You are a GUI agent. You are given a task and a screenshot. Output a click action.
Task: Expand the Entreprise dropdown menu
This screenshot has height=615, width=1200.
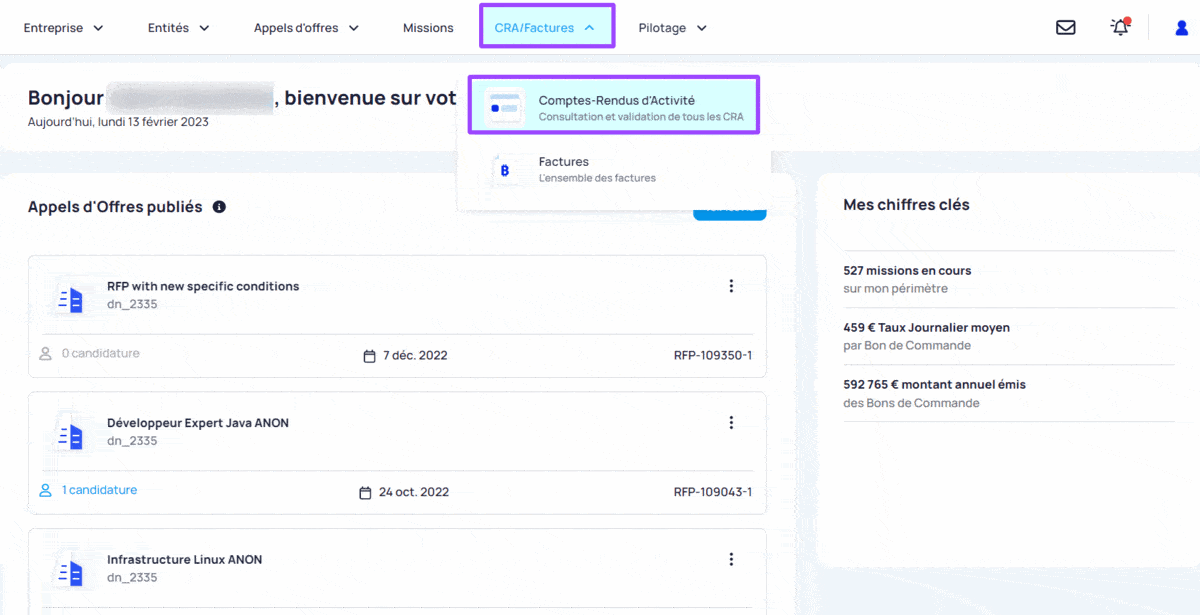[64, 28]
